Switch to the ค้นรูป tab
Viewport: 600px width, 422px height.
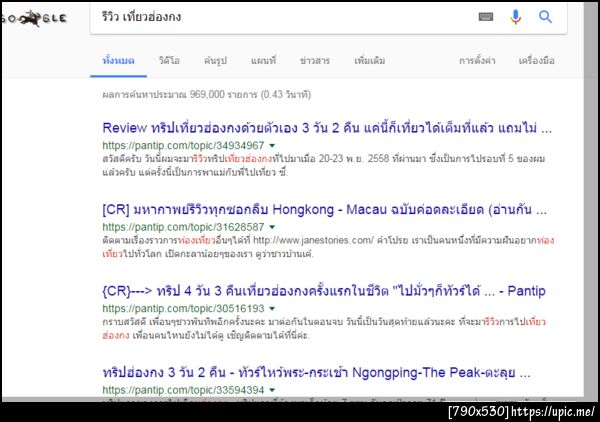tap(215, 61)
